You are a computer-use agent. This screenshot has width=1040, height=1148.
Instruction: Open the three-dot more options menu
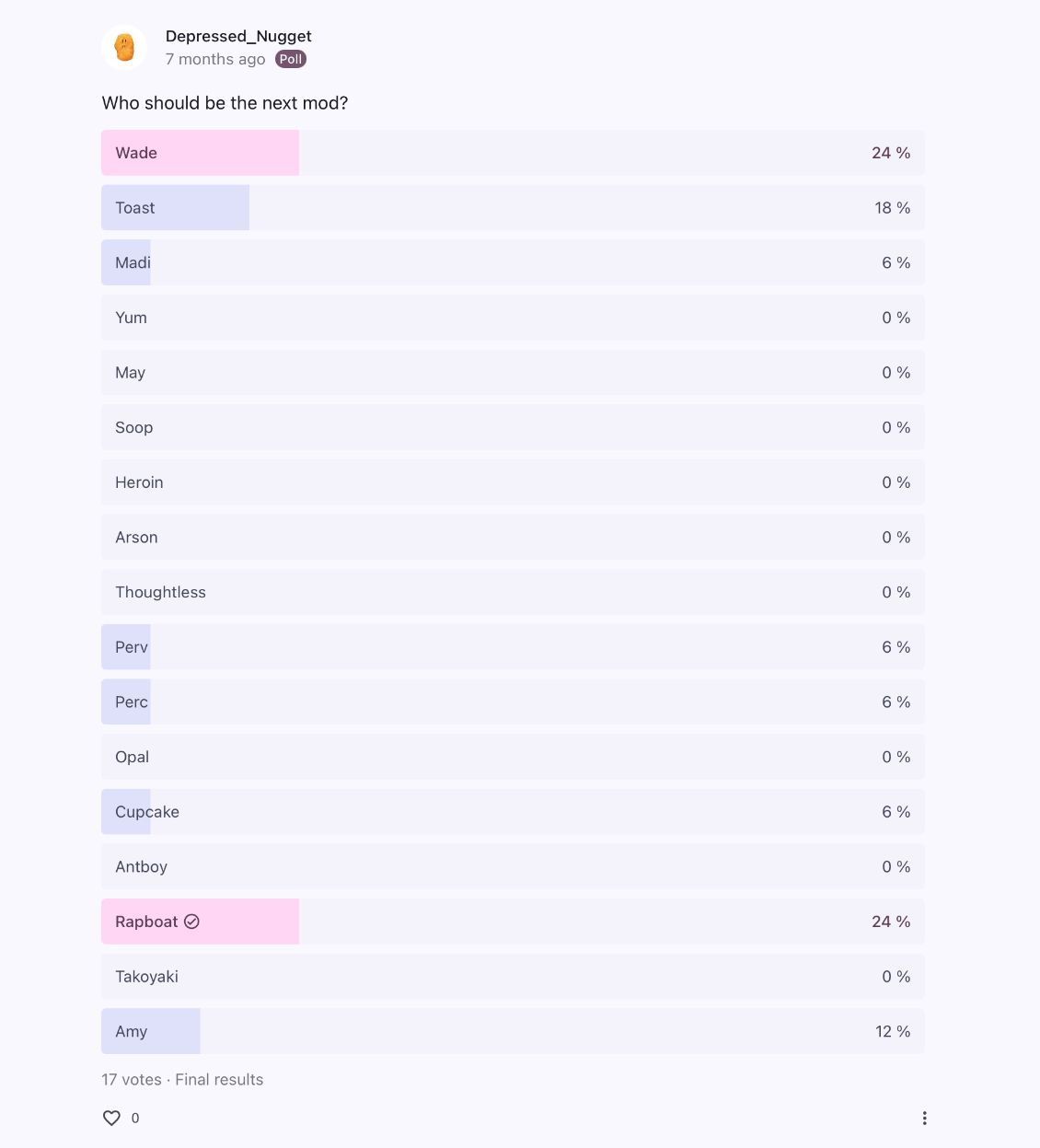tap(924, 1118)
